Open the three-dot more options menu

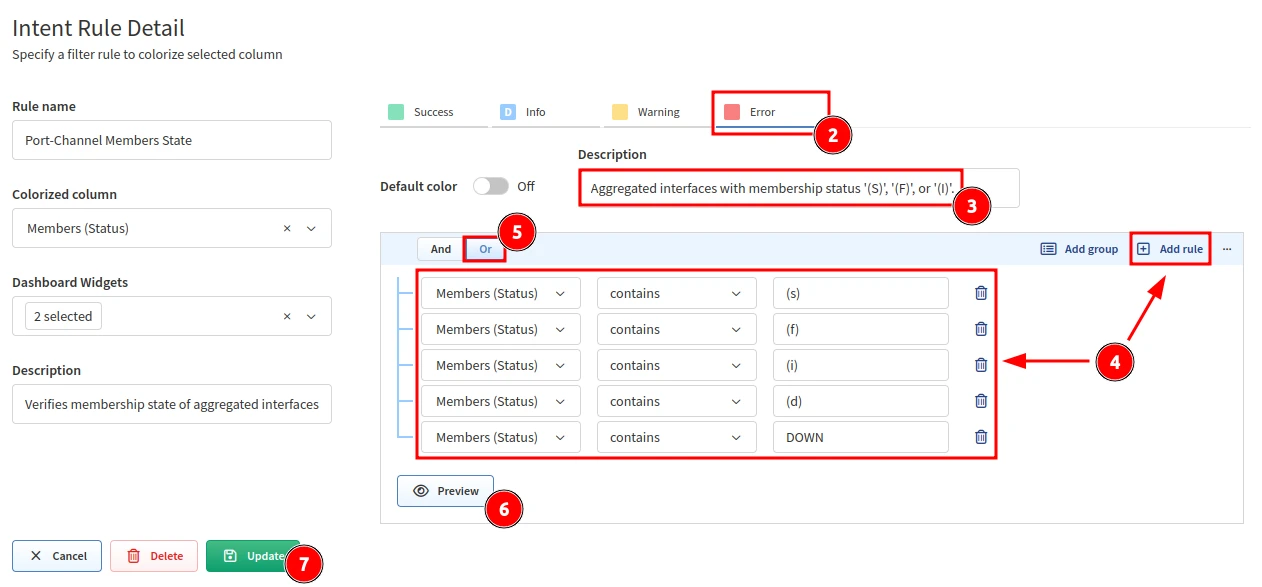pos(1227,249)
